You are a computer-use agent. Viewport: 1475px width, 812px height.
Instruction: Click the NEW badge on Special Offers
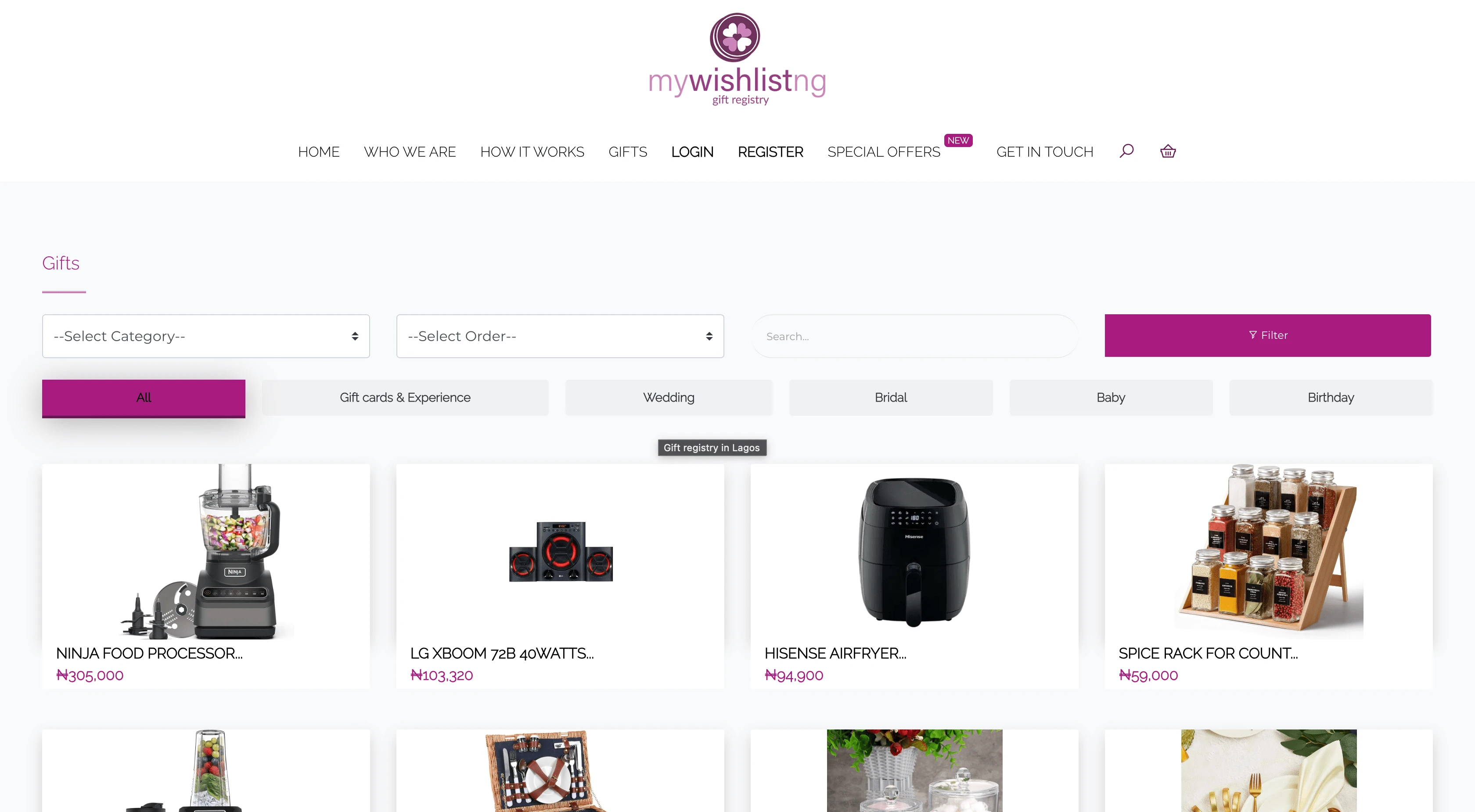point(958,140)
